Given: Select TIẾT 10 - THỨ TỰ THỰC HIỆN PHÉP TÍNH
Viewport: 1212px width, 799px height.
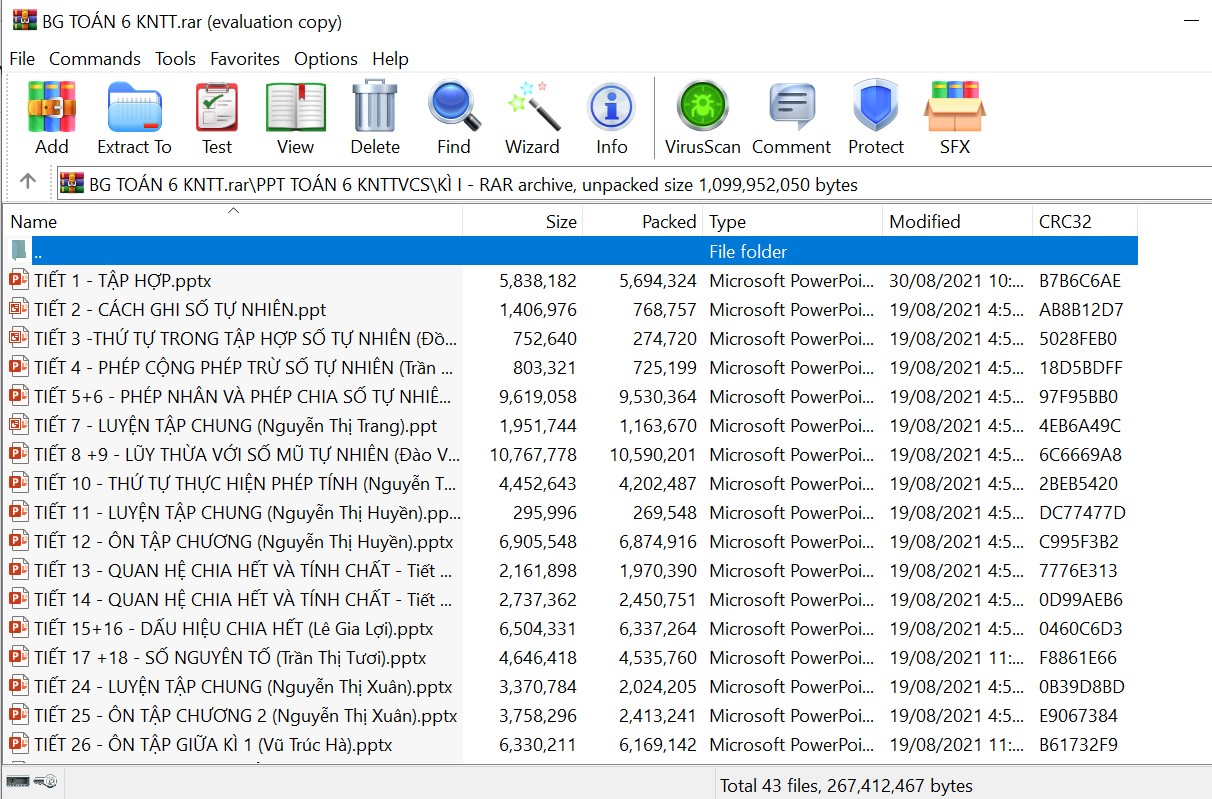Looking at the screenshot, I should 571,483.
